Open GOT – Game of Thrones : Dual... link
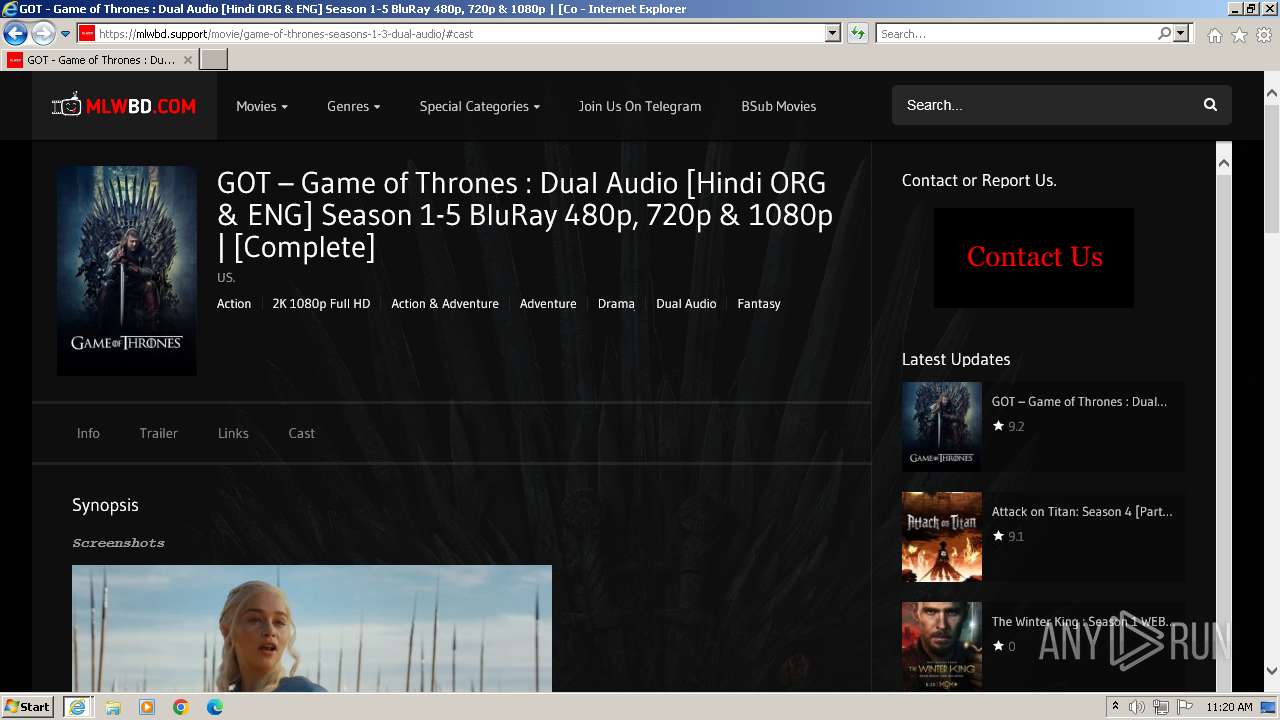 coord(1079,402)
